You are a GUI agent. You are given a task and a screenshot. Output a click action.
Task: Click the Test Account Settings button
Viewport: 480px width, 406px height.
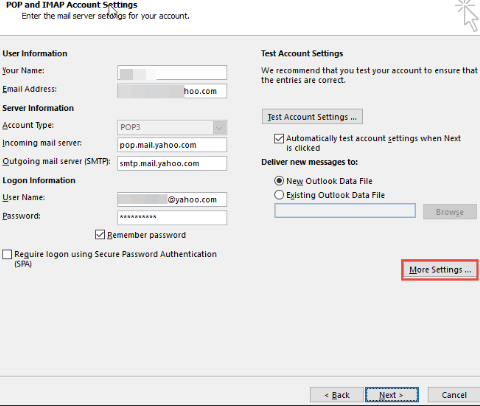click(312, 117)
